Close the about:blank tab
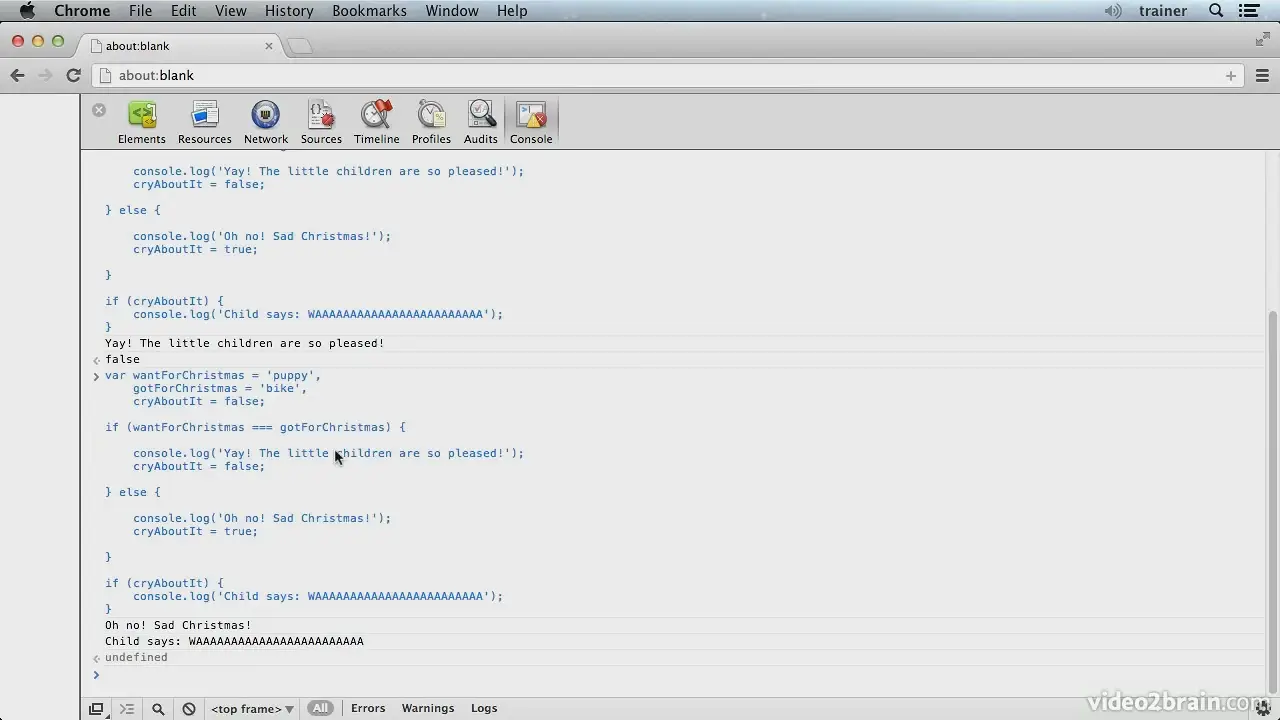This screenshot has width=1280, height=720. 269,46
